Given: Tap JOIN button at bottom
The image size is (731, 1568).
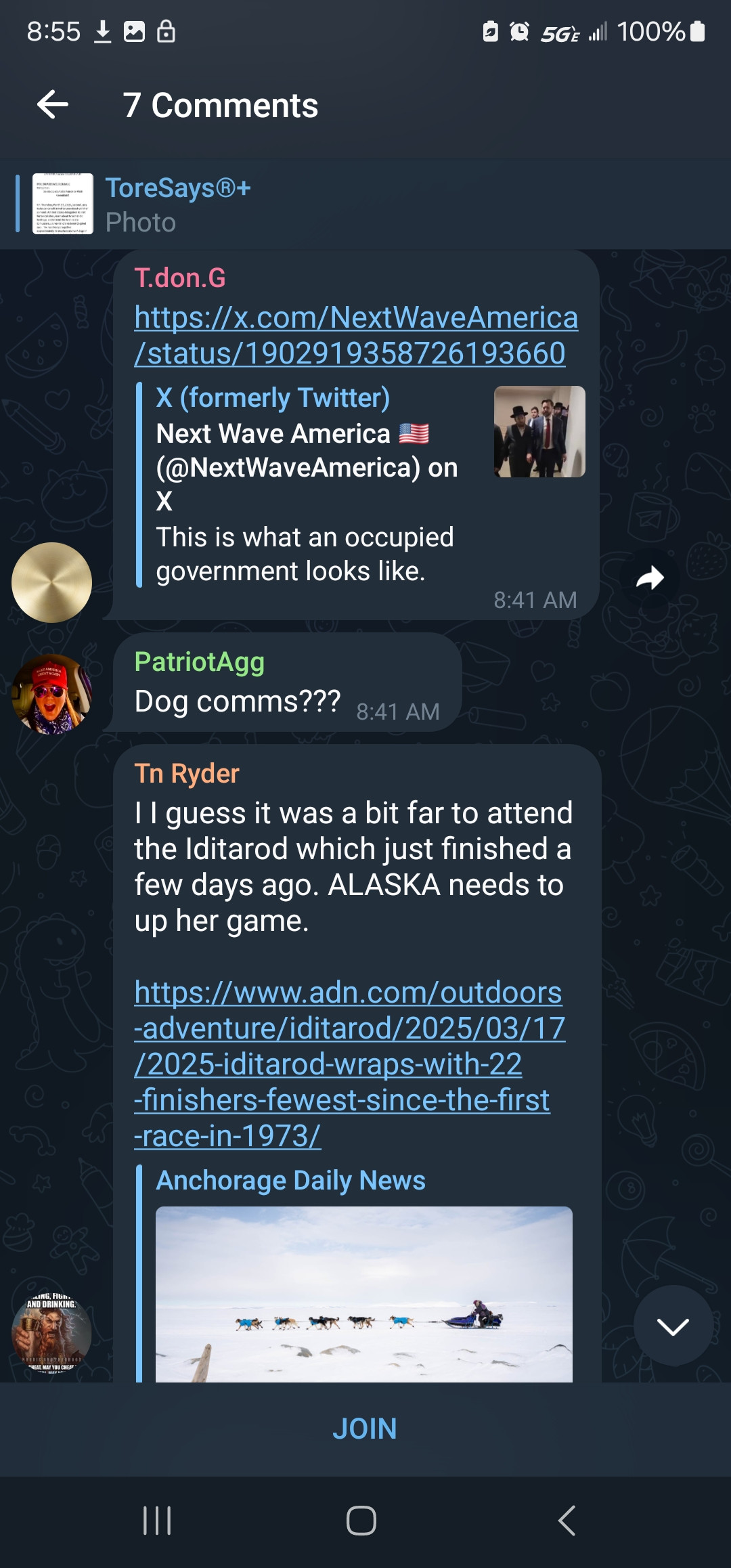Looking at the screenshot, I should [x=365, y=1429].
